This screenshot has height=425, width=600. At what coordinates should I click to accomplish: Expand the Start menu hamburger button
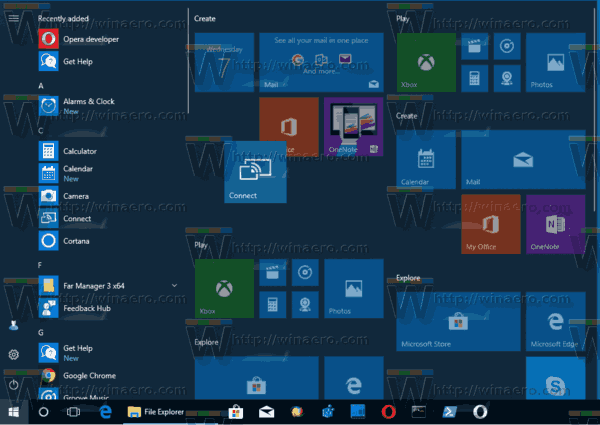[14, 18]
